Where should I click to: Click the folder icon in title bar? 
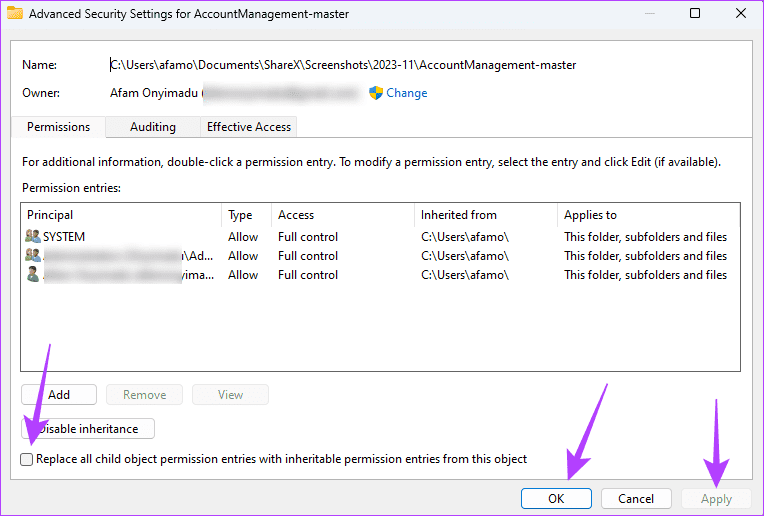point(15,13)
